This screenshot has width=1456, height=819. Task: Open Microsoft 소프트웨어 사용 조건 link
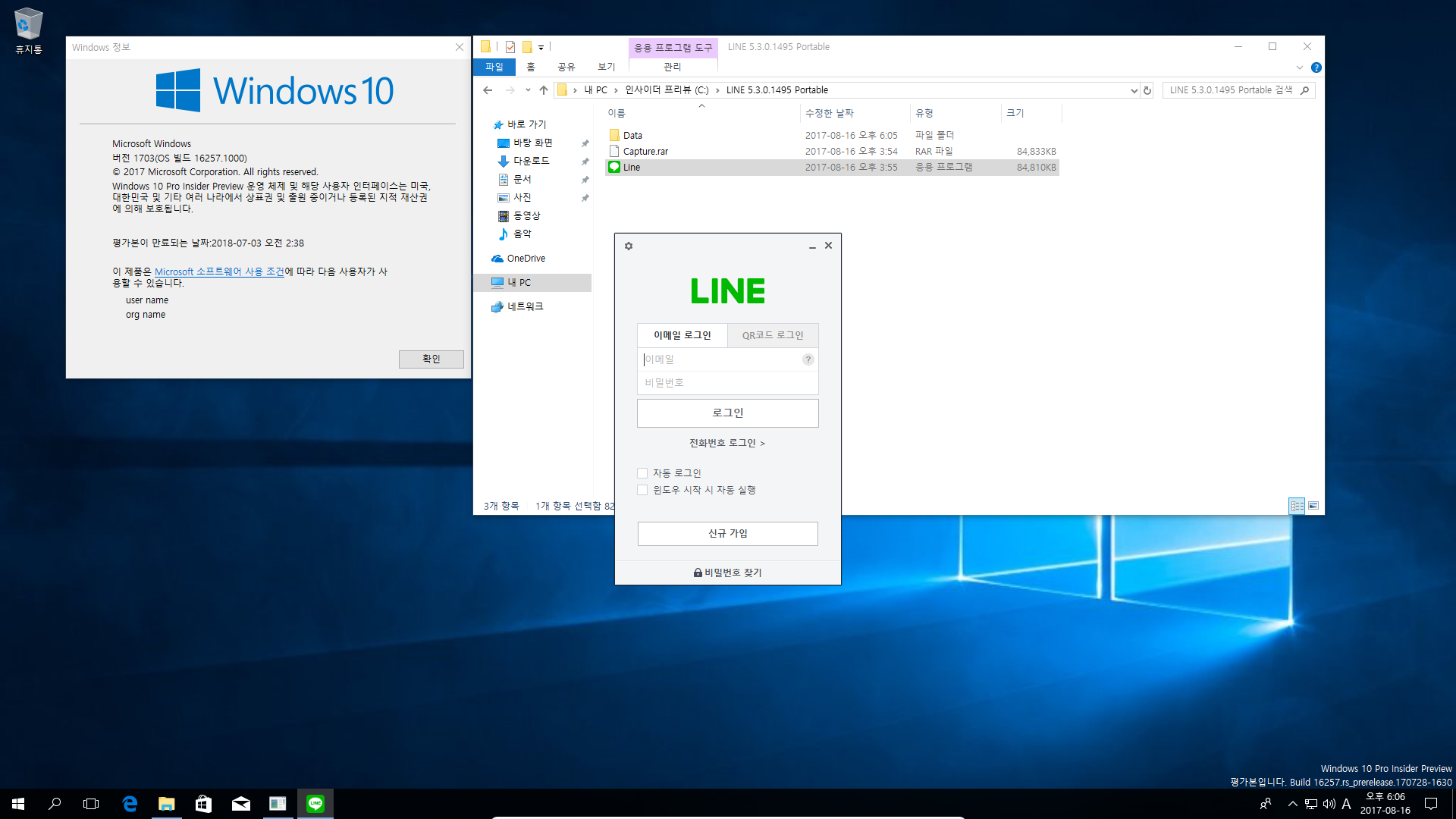pyautogui.click(x=219, y=271)
